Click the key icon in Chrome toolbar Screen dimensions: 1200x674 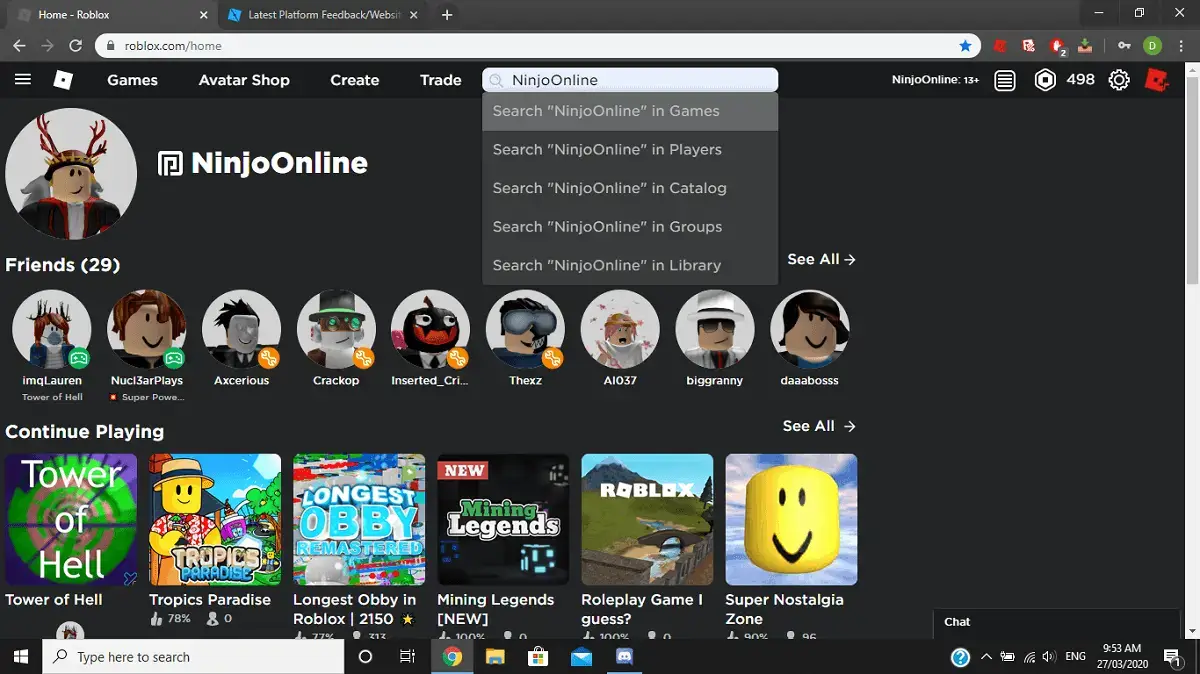coord(1124,45)
